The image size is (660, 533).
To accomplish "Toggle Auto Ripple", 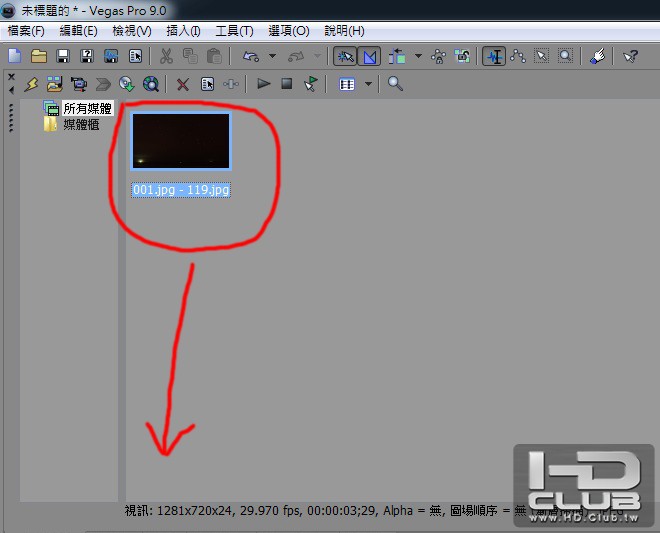I will click(x=397, y=56).
